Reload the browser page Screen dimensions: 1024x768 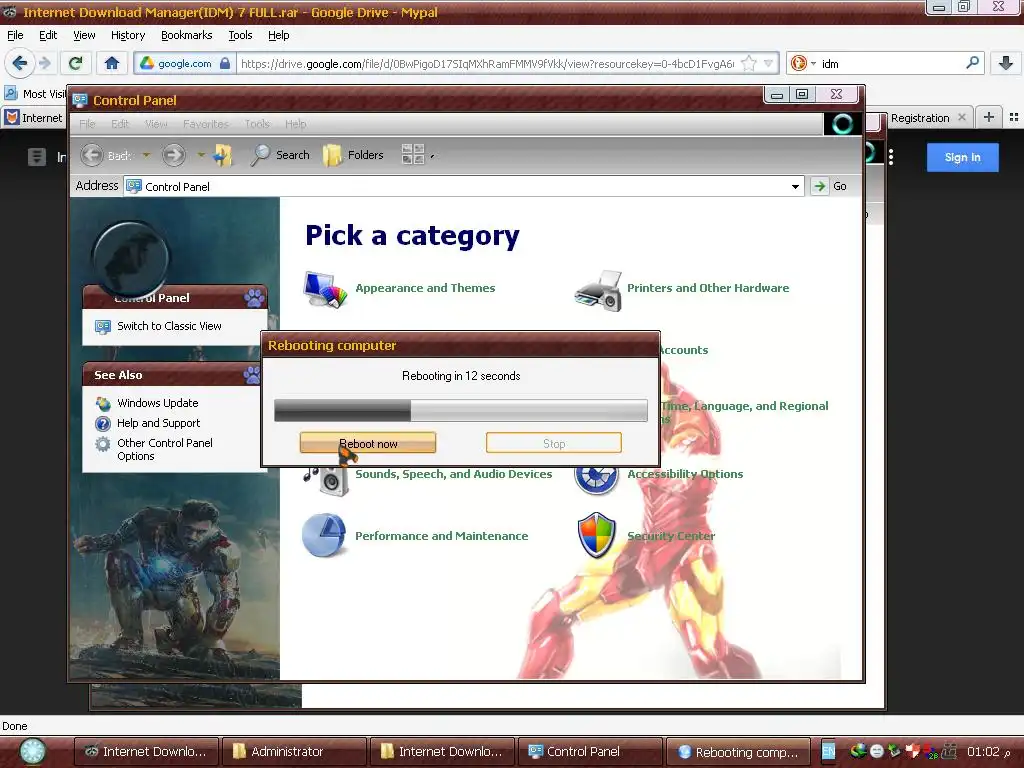[76, 63]
